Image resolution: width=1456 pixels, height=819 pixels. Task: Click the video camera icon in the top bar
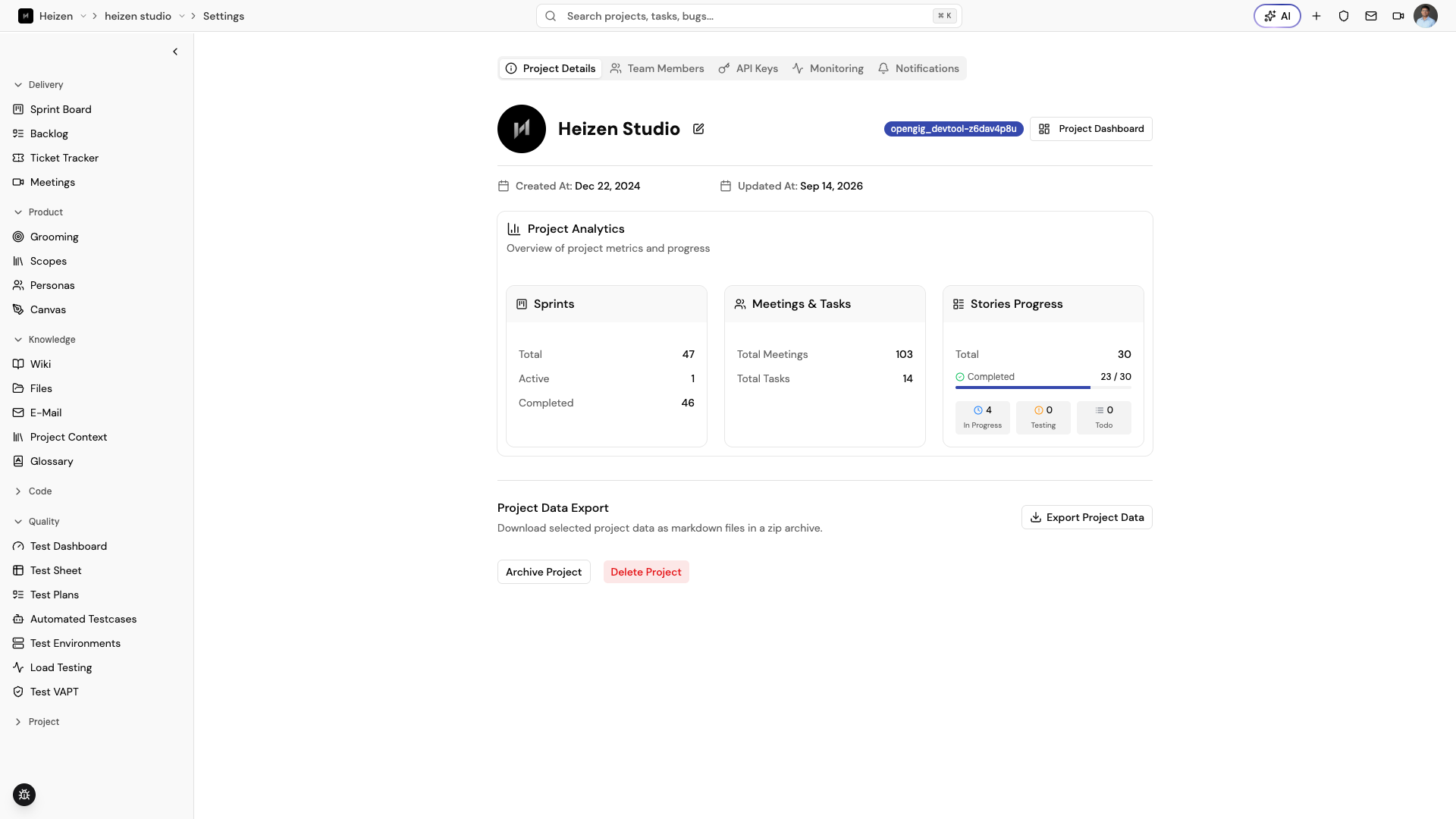pyautogui.click(x=1398, y=16)
